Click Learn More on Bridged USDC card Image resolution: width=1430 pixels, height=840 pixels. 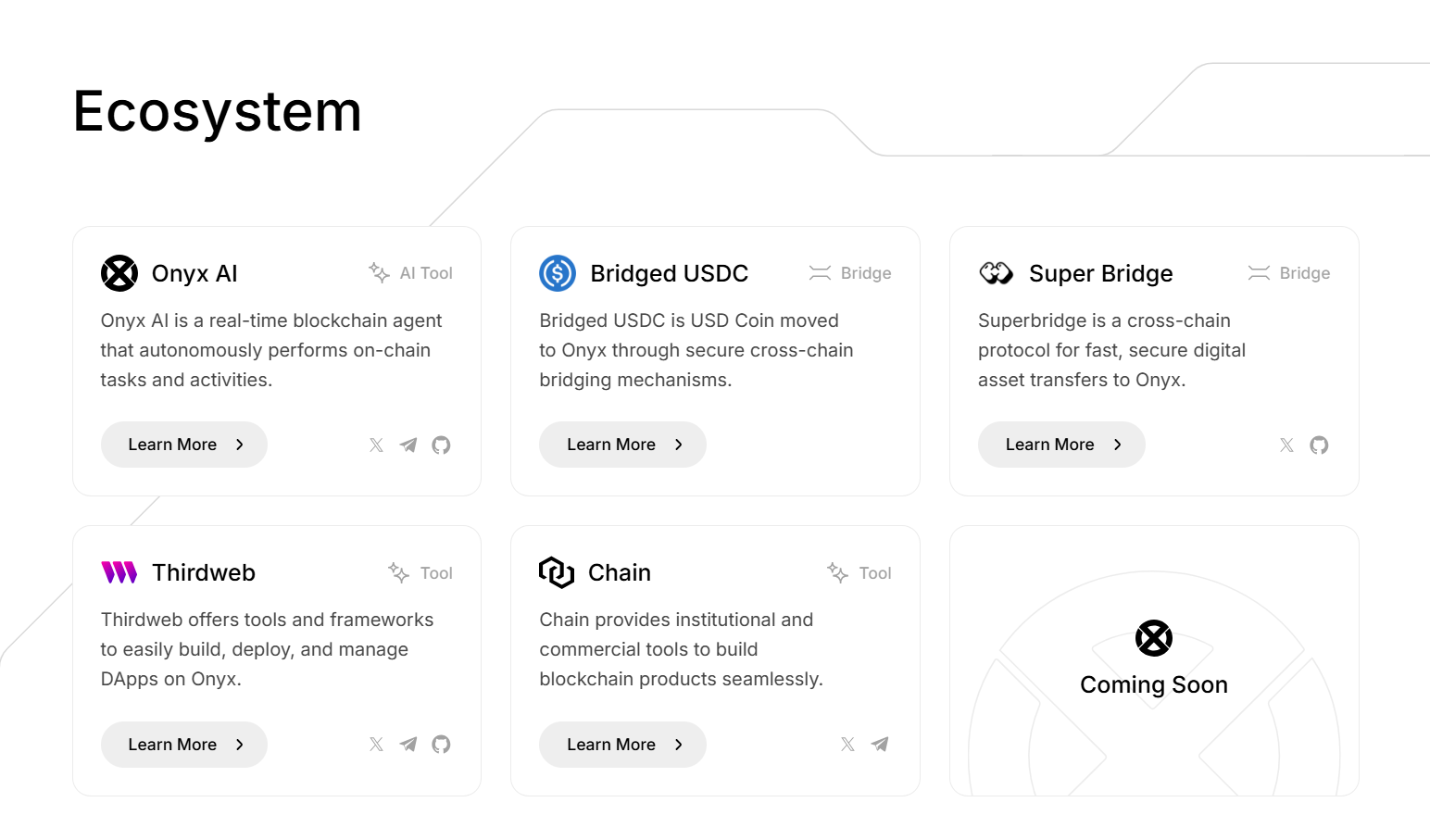(622, 445)
